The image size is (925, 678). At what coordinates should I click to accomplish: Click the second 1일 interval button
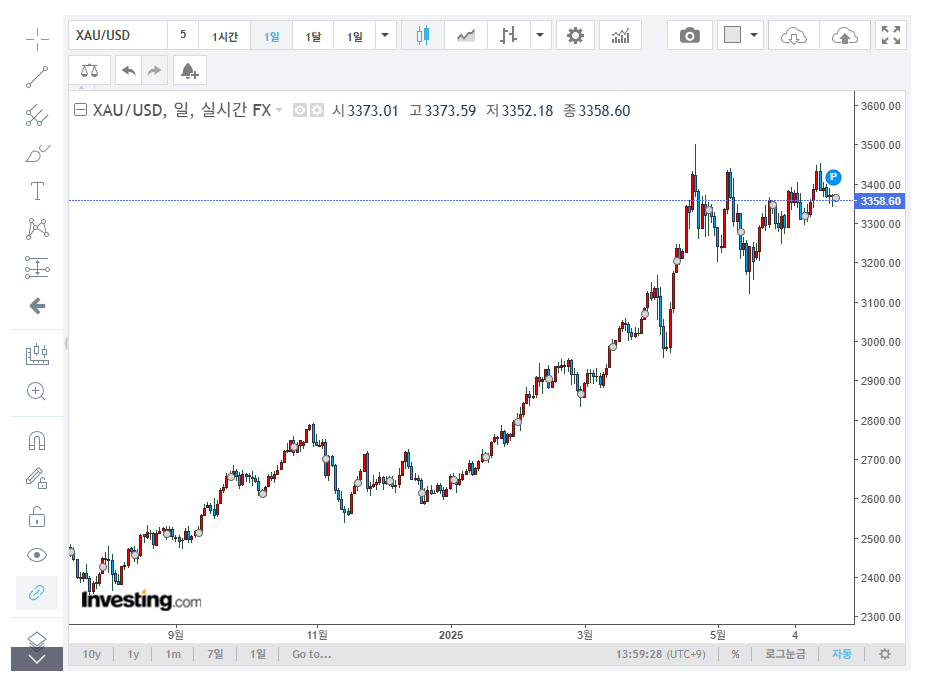(x=355, y=35)
